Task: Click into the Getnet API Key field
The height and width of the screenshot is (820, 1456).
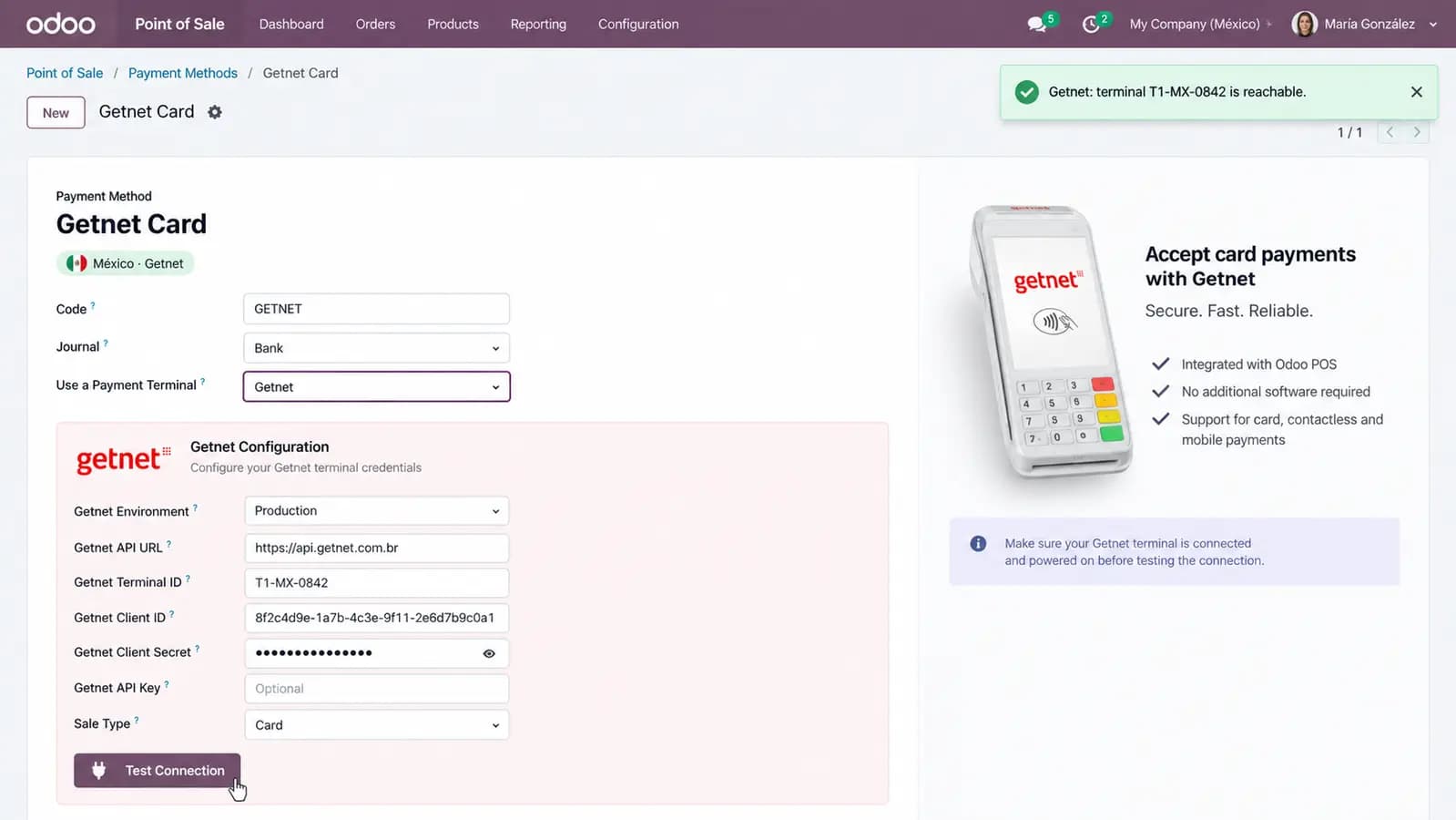Action: pyautogui.click(x=376, y=689)
